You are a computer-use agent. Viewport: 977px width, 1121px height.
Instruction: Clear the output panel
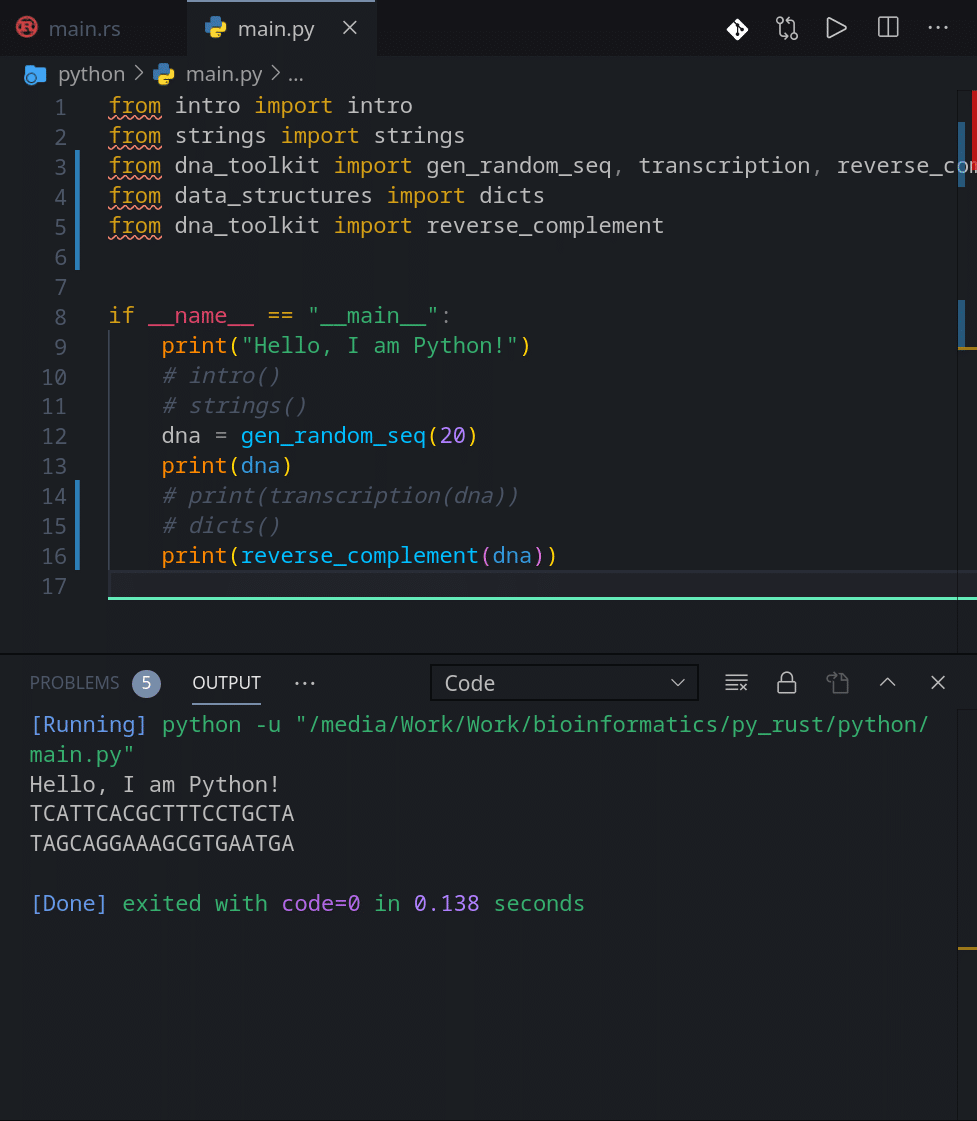pos(736,683)
